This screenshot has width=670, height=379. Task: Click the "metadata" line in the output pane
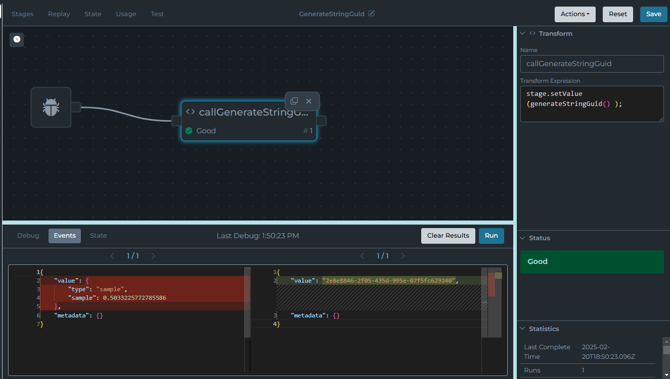coord(315,315)
